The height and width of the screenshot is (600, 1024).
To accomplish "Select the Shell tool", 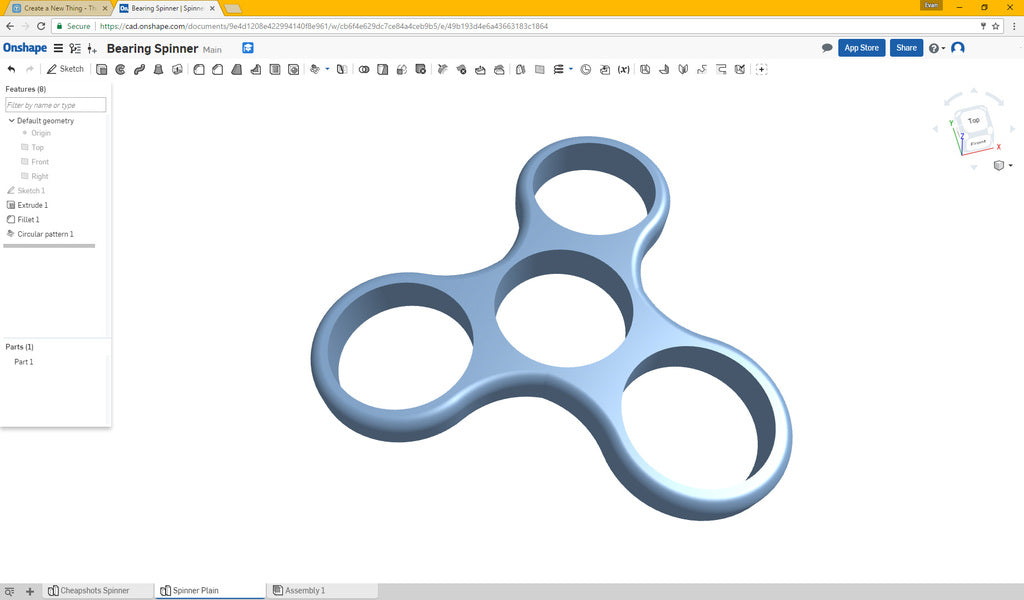I will coord(275,69).
